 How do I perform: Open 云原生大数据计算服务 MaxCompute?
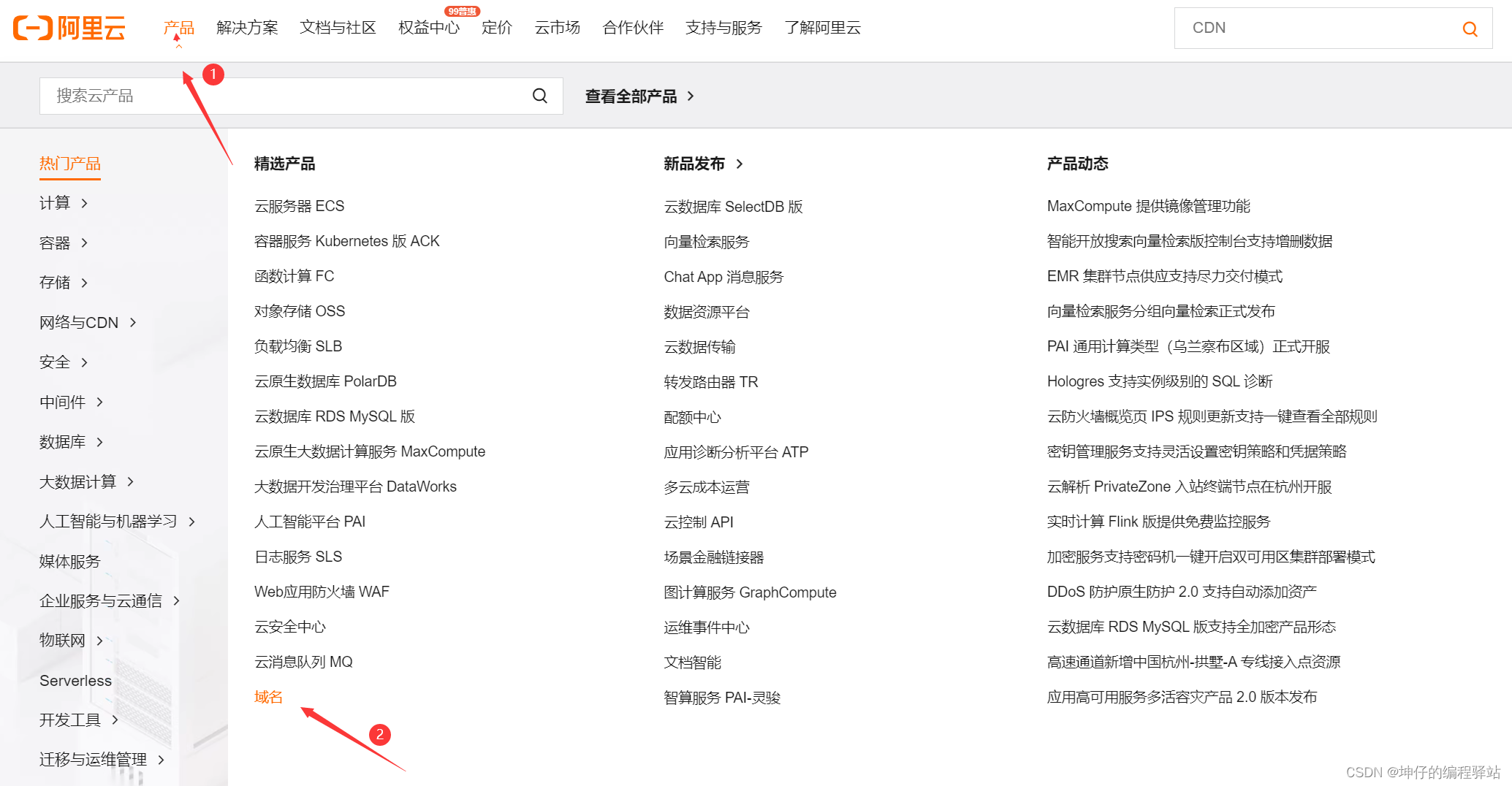pyautogui.click(x=370, y=451)
